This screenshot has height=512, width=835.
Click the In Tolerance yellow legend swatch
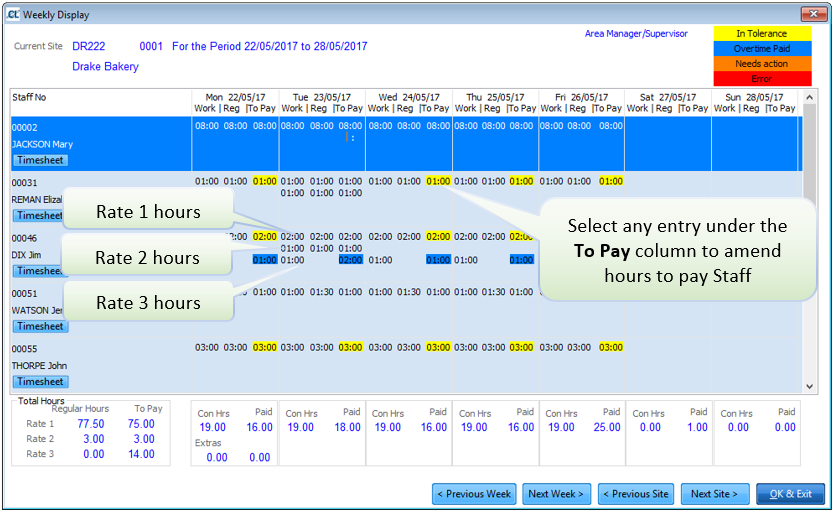pyautogui.click(x=762, y=34)
